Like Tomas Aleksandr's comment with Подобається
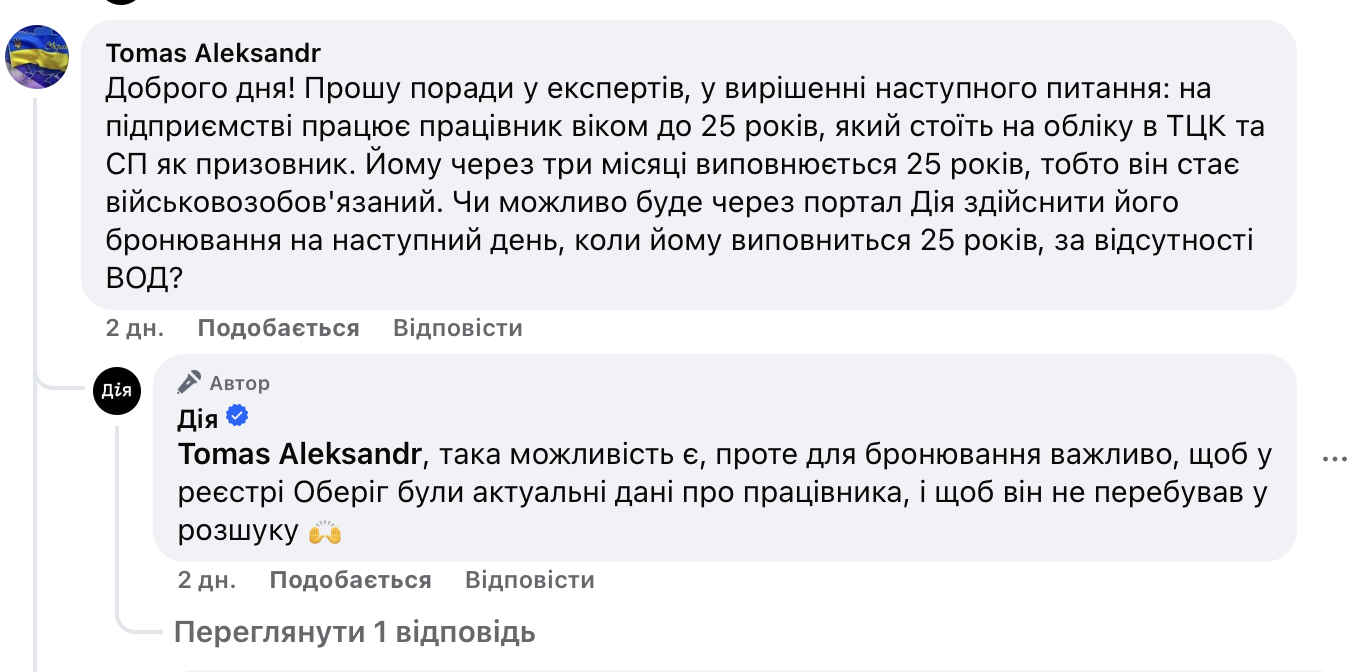 [278, 328]
